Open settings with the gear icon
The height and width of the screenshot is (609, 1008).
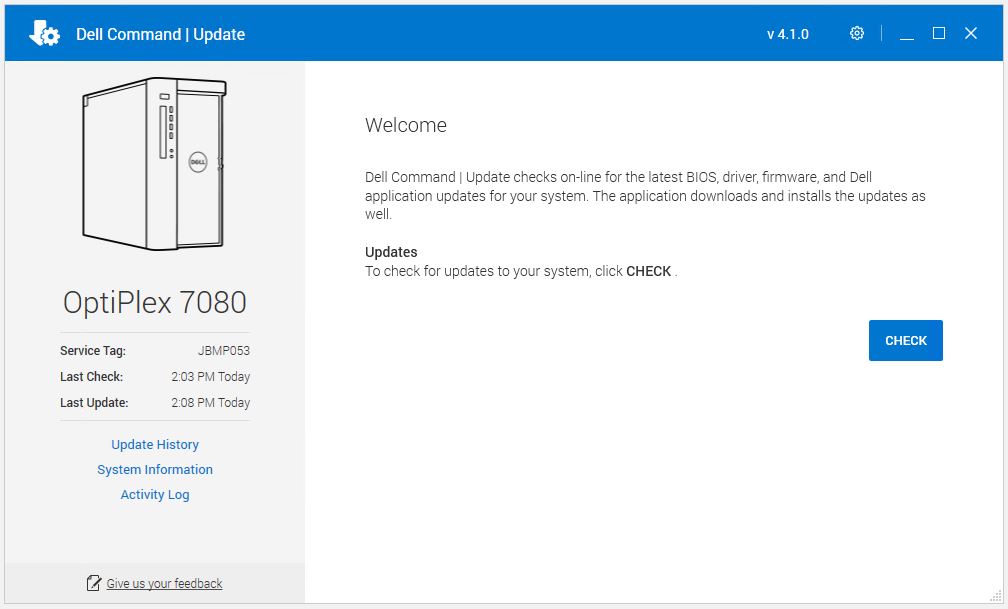click(x=857, y=34)
